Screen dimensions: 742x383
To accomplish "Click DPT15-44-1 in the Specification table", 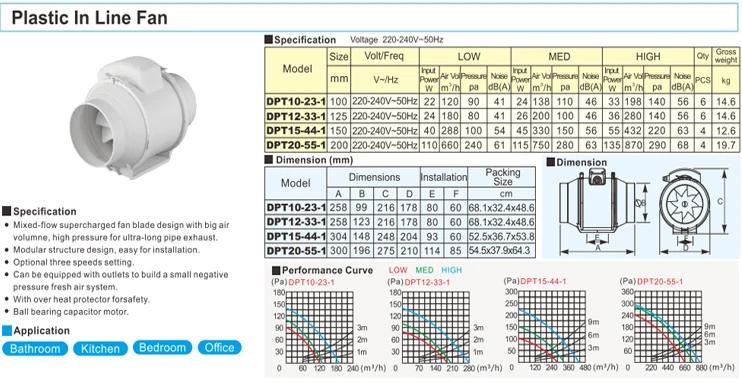I will point(296,131).
